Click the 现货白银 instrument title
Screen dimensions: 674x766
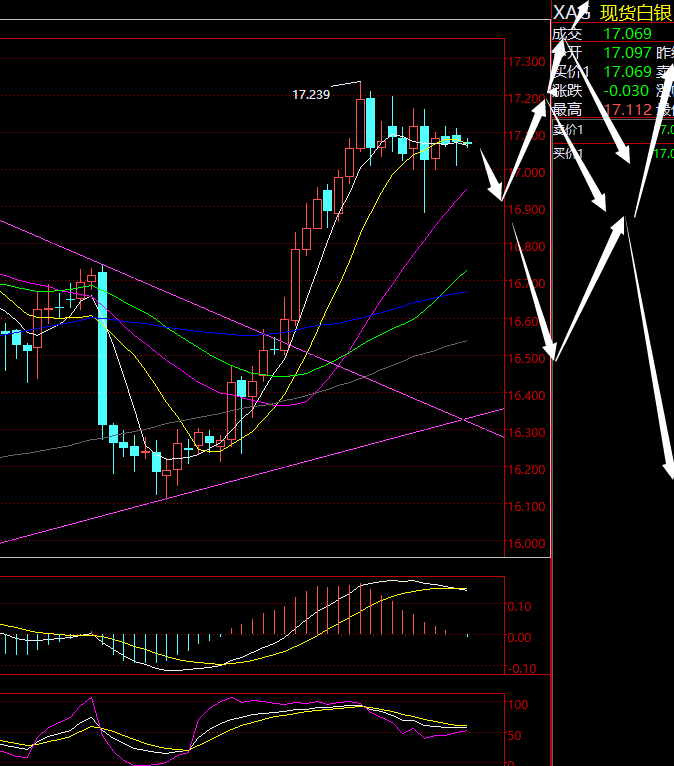point(636,13)
